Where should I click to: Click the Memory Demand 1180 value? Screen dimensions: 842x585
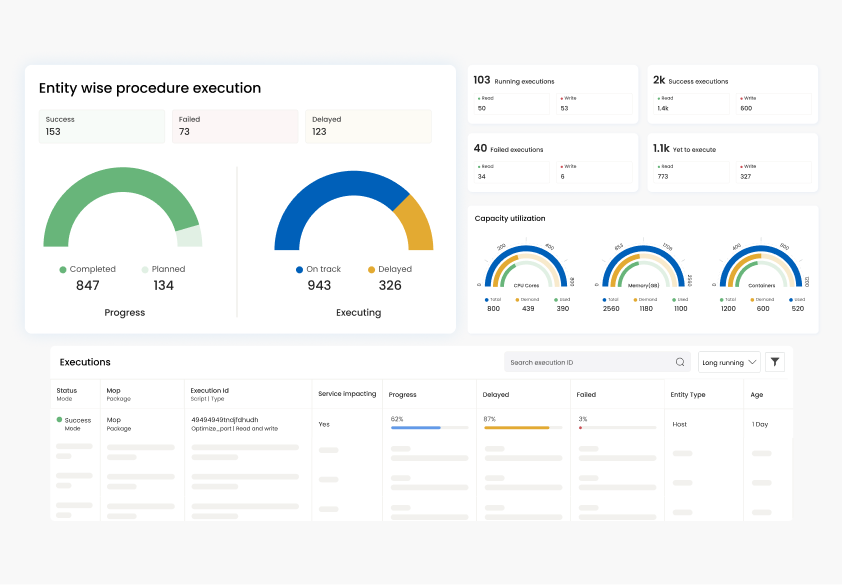tap(646, 309)
